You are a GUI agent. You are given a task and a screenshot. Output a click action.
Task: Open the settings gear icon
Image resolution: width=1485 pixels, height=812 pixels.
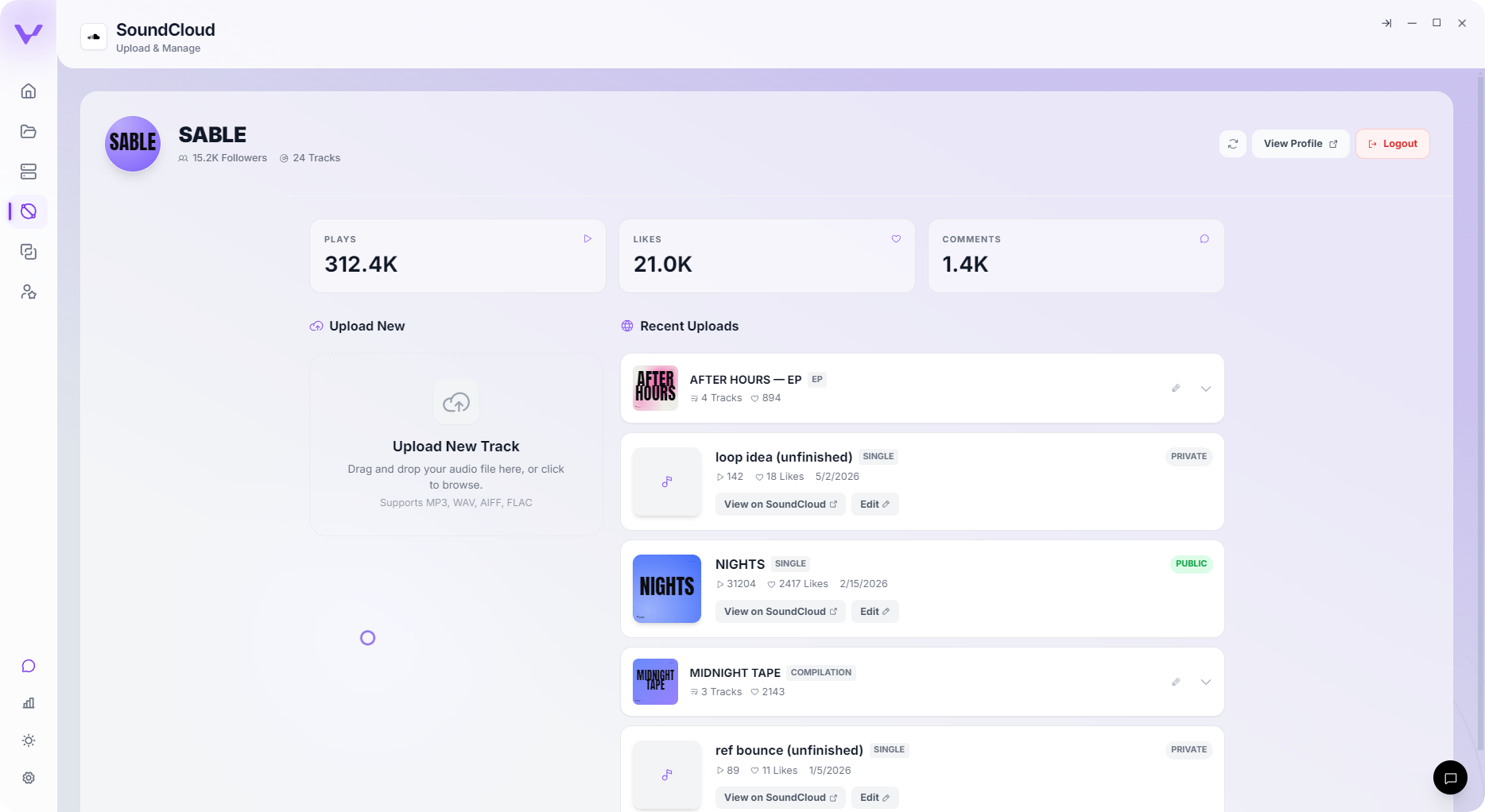[29, 778]
